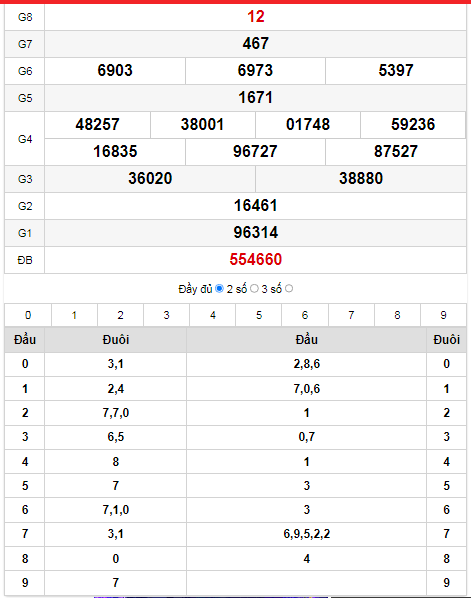Highlight numbers with digit 9
471x598 pixels.
click(444, 315)
